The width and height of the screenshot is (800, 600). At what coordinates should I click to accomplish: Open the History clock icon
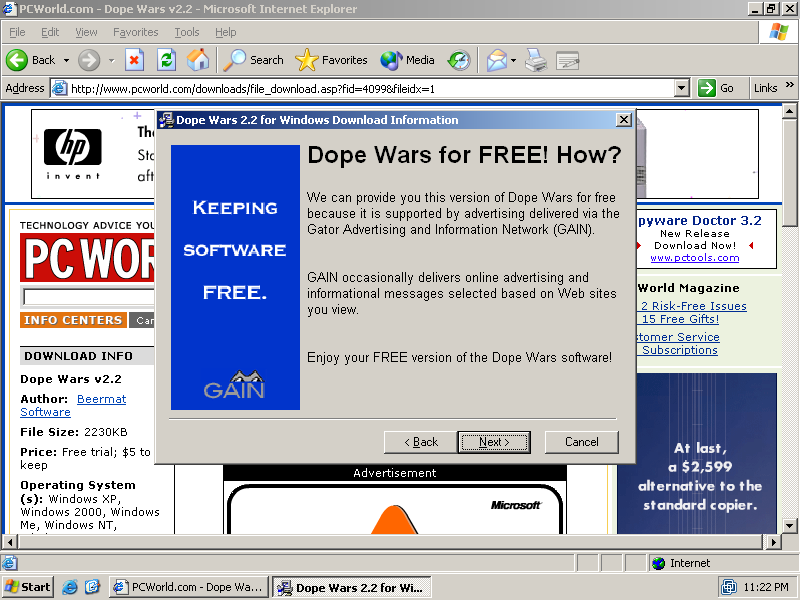click(x=459, y=60)
